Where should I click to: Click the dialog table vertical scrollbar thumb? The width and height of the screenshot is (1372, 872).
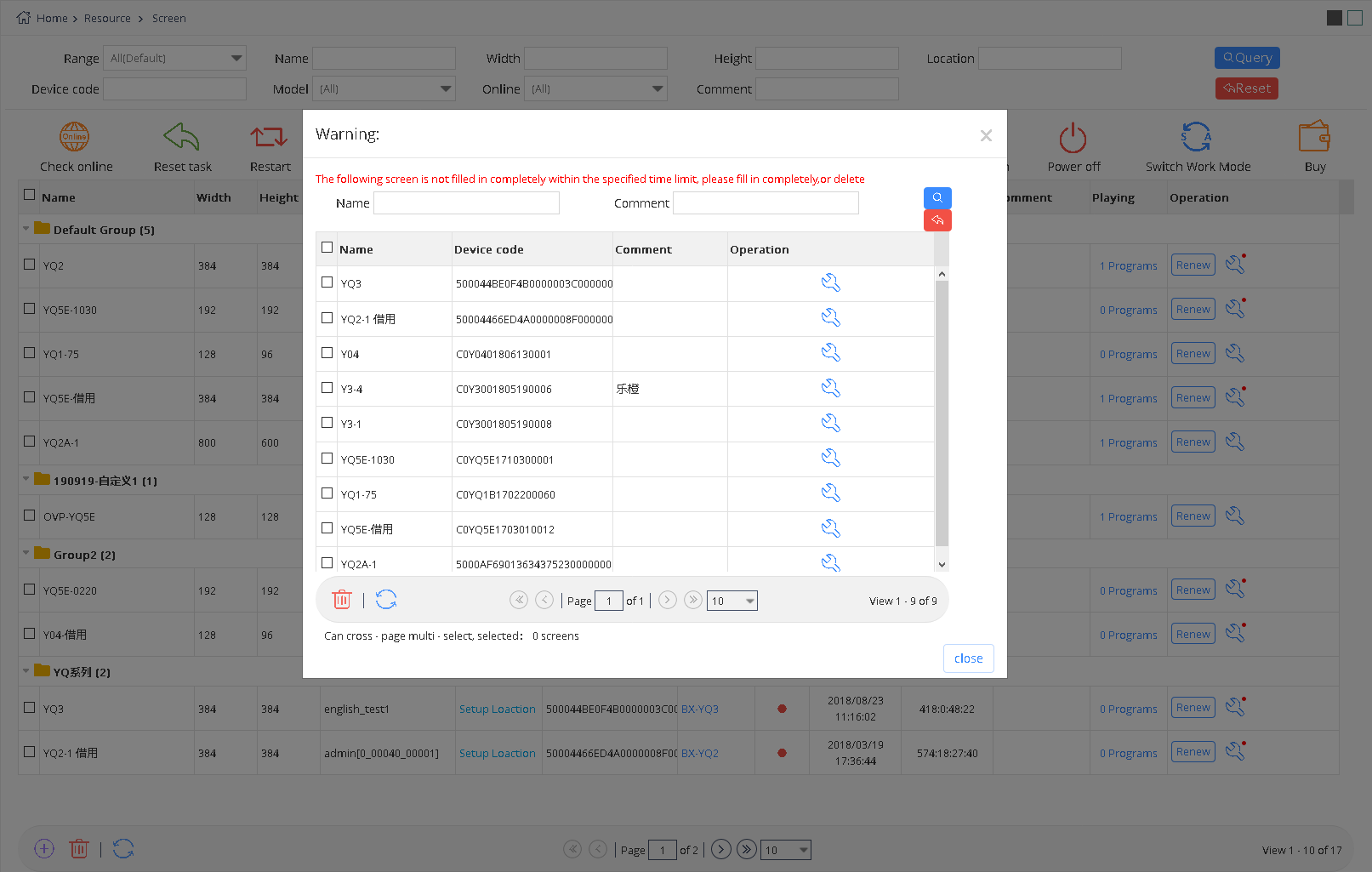(x=942, y=413)
